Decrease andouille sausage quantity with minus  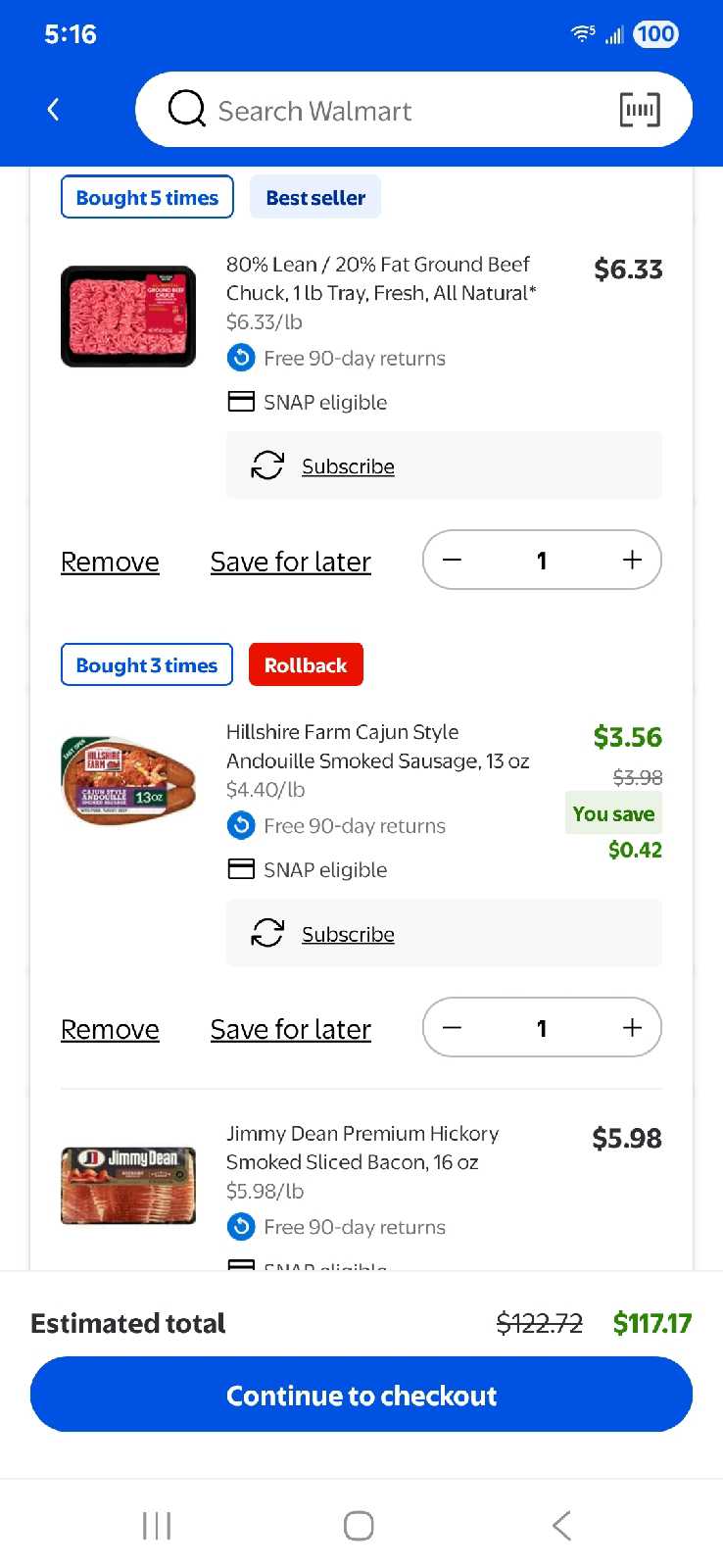[x=452, y=1027]
